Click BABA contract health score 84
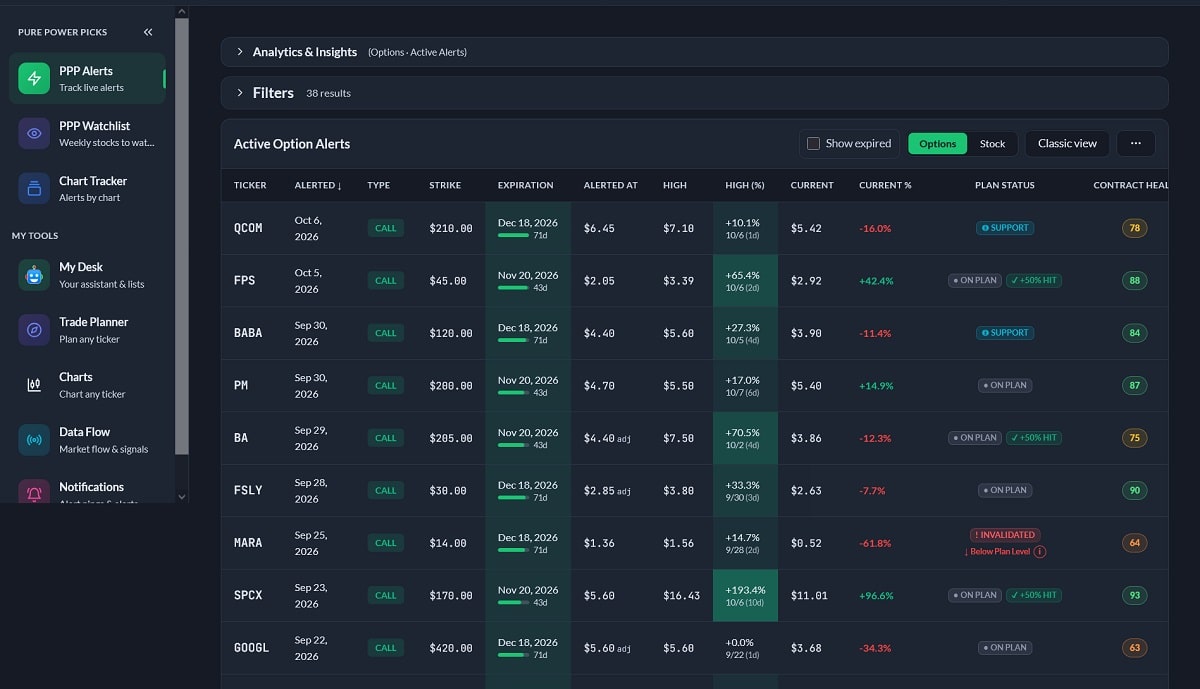1200x689 pixels. (1134, 333)
